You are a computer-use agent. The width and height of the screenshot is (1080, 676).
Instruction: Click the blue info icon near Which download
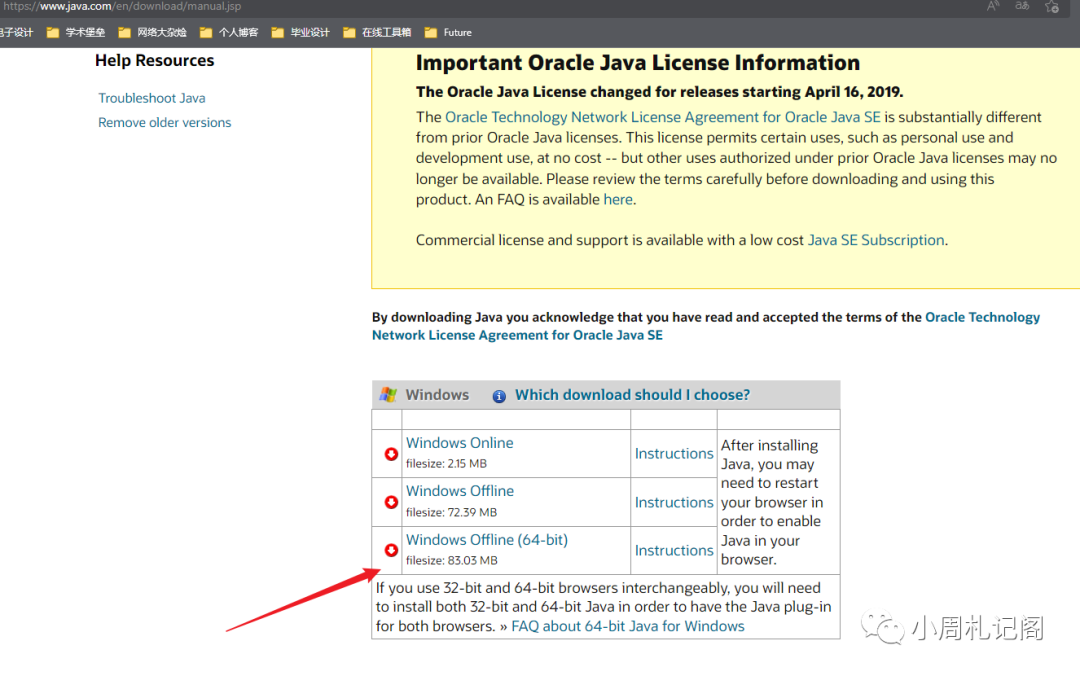pyautogui.click(x=499, y=396)
